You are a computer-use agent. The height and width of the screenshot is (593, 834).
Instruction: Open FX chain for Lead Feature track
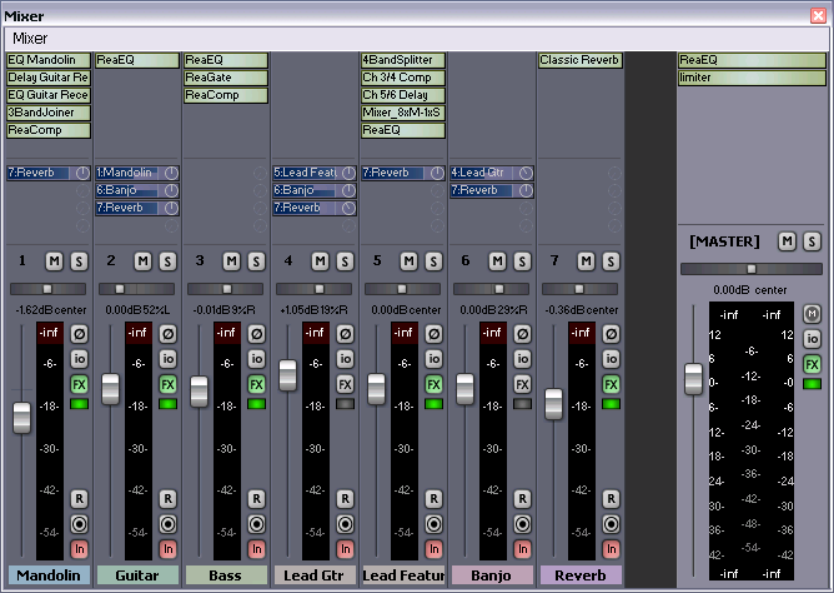(434, 384)
